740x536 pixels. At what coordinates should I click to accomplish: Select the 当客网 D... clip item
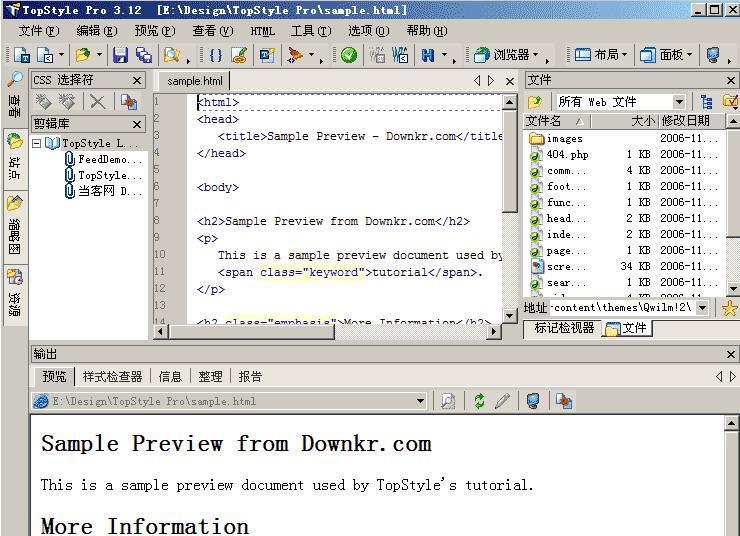pyautogui.click(x=104, y=191)
